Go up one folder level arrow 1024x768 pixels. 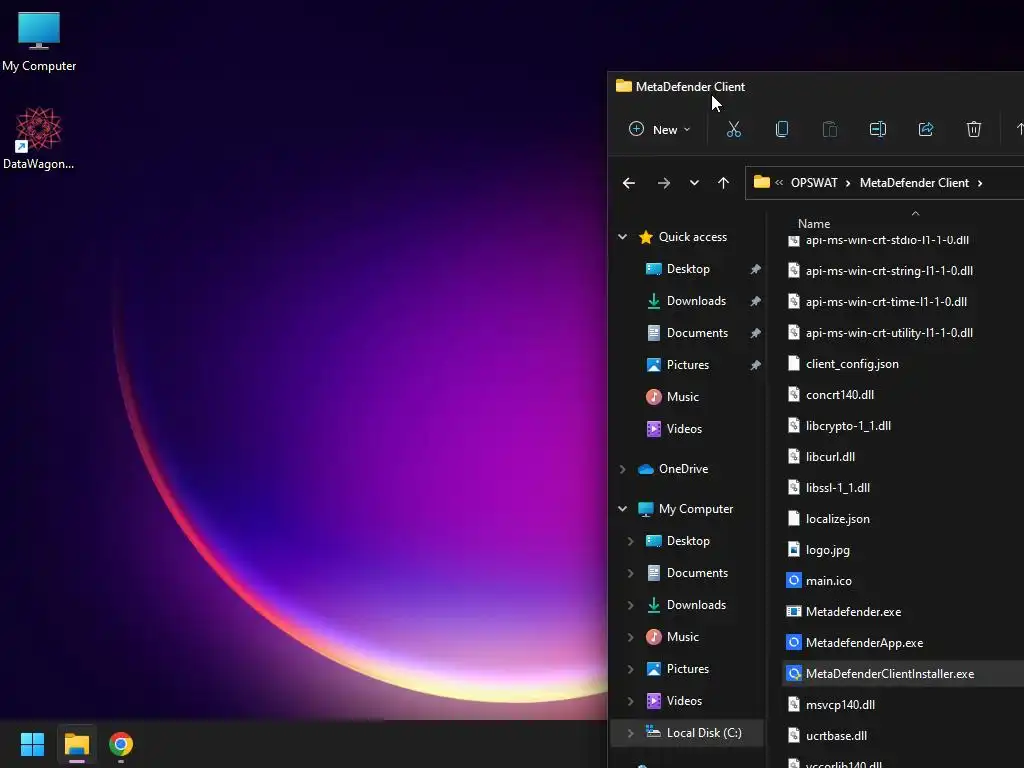(x=723, y=184)
